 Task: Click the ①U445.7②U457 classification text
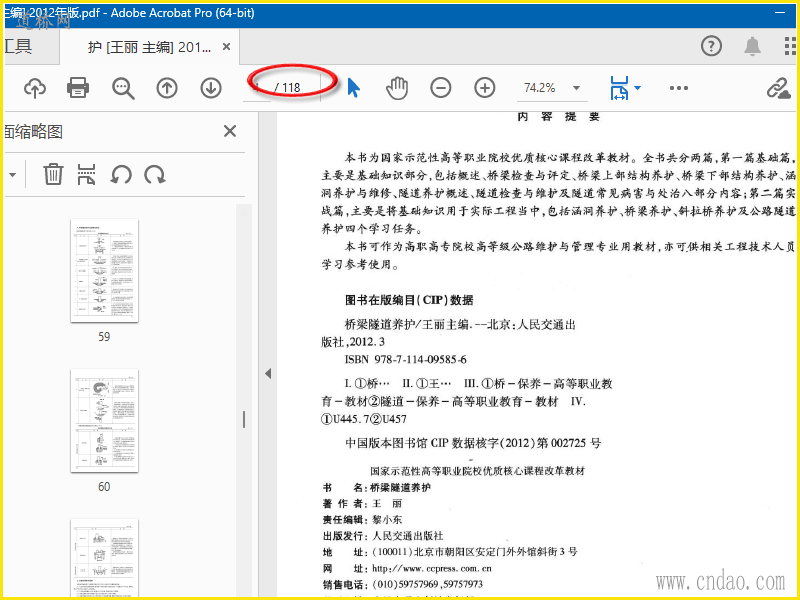364,419
